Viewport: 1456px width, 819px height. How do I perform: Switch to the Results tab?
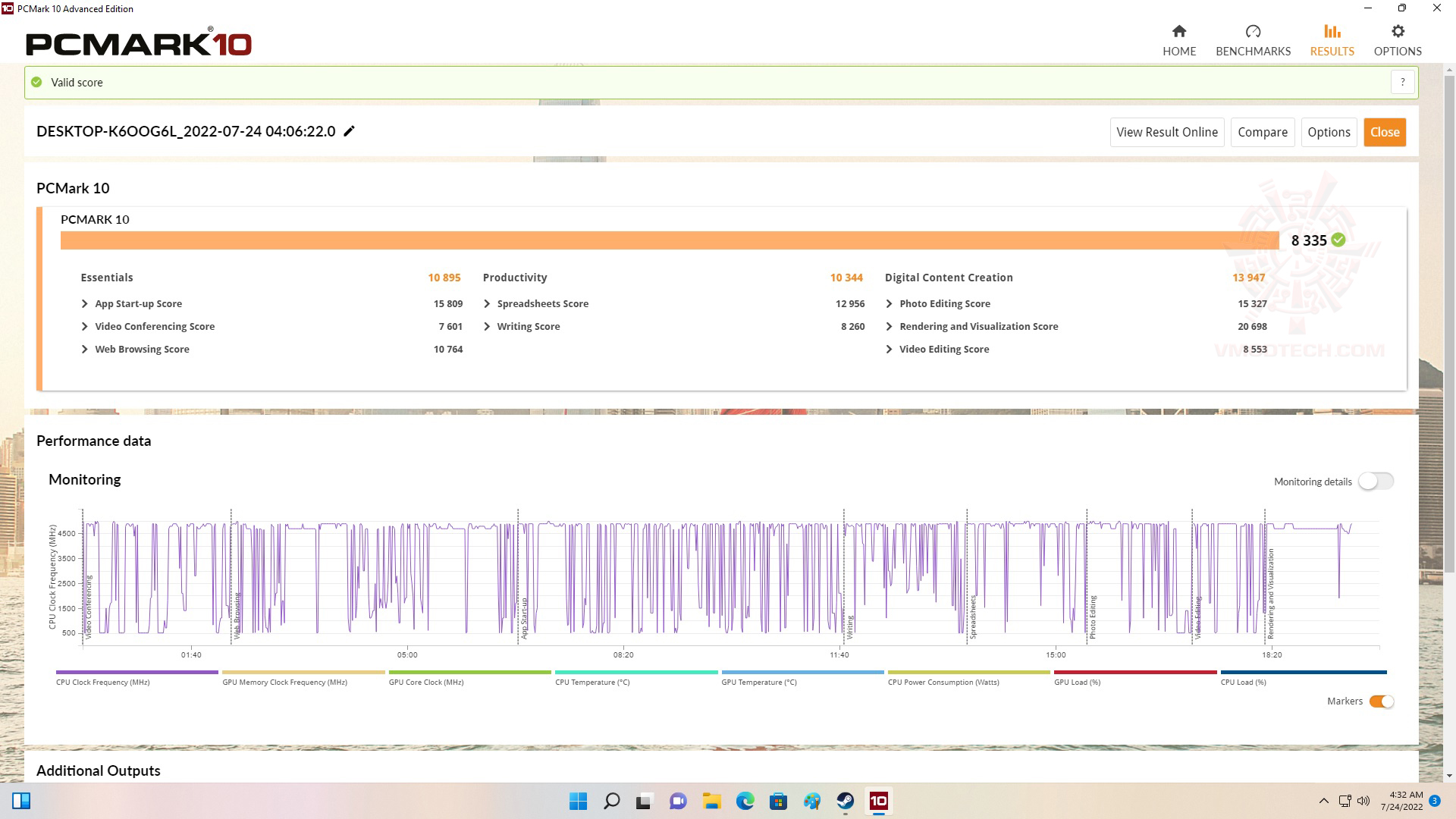1332,40
